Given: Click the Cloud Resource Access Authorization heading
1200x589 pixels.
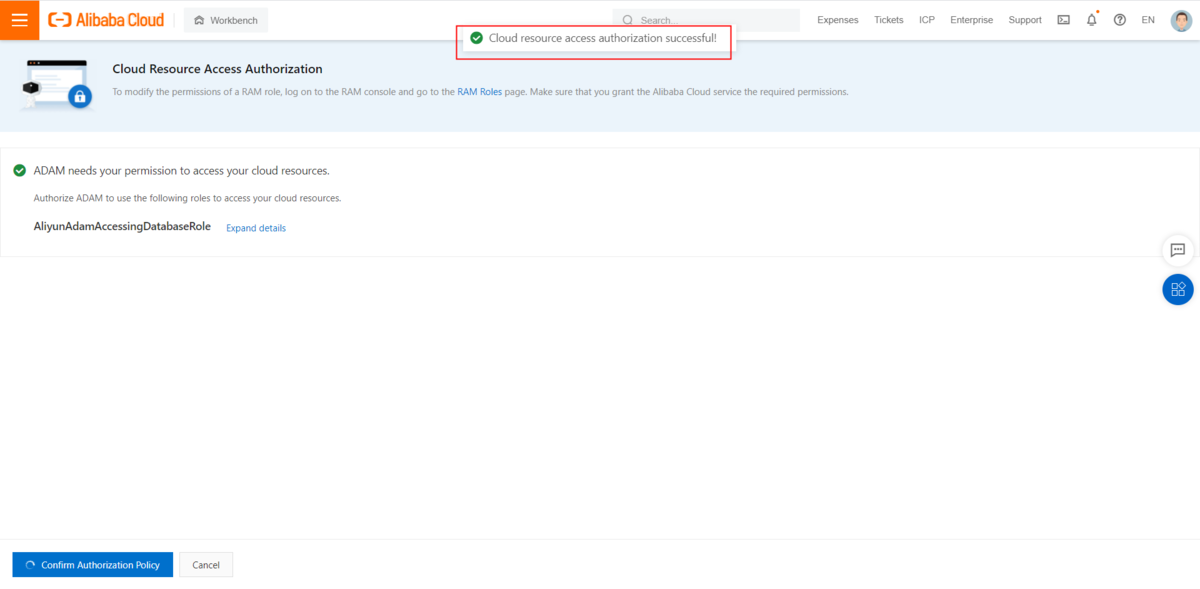Looking at the screenshot, I should point(217,69).
